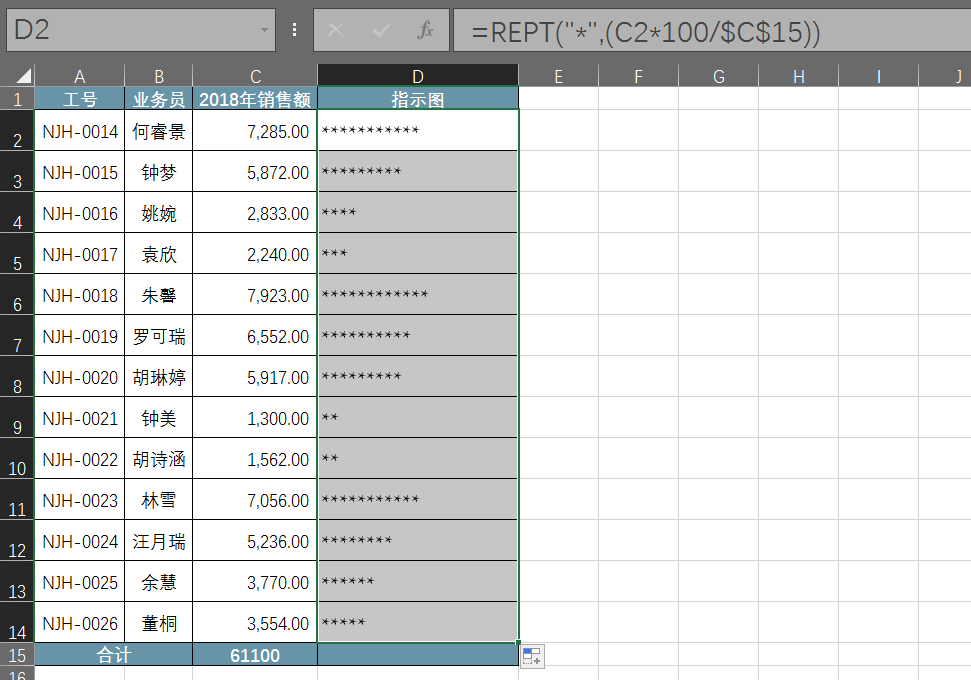971x680 pixels.
Task: Select row 12 header
Action: [x=17, y=541]
